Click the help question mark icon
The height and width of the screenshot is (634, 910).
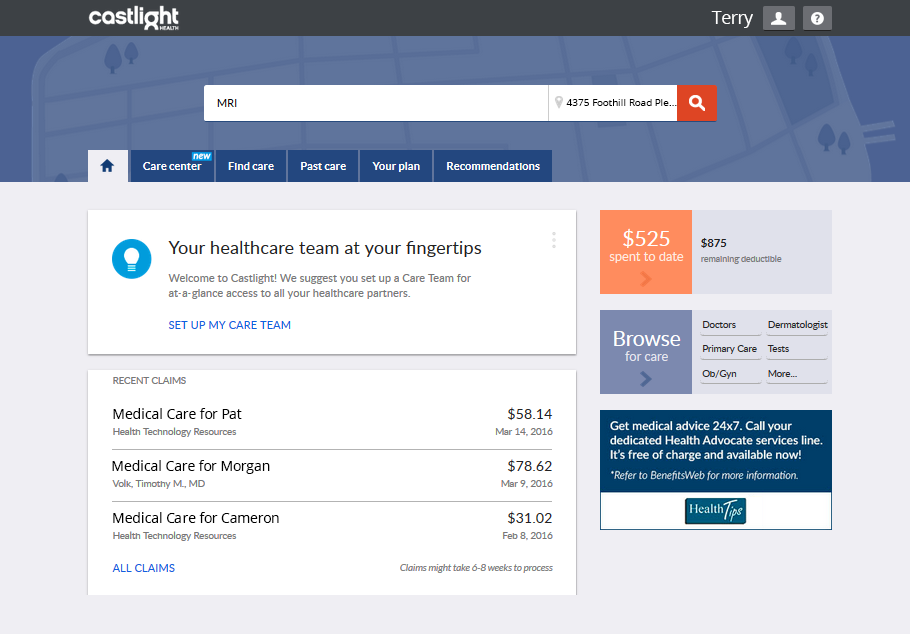point(817,18)
